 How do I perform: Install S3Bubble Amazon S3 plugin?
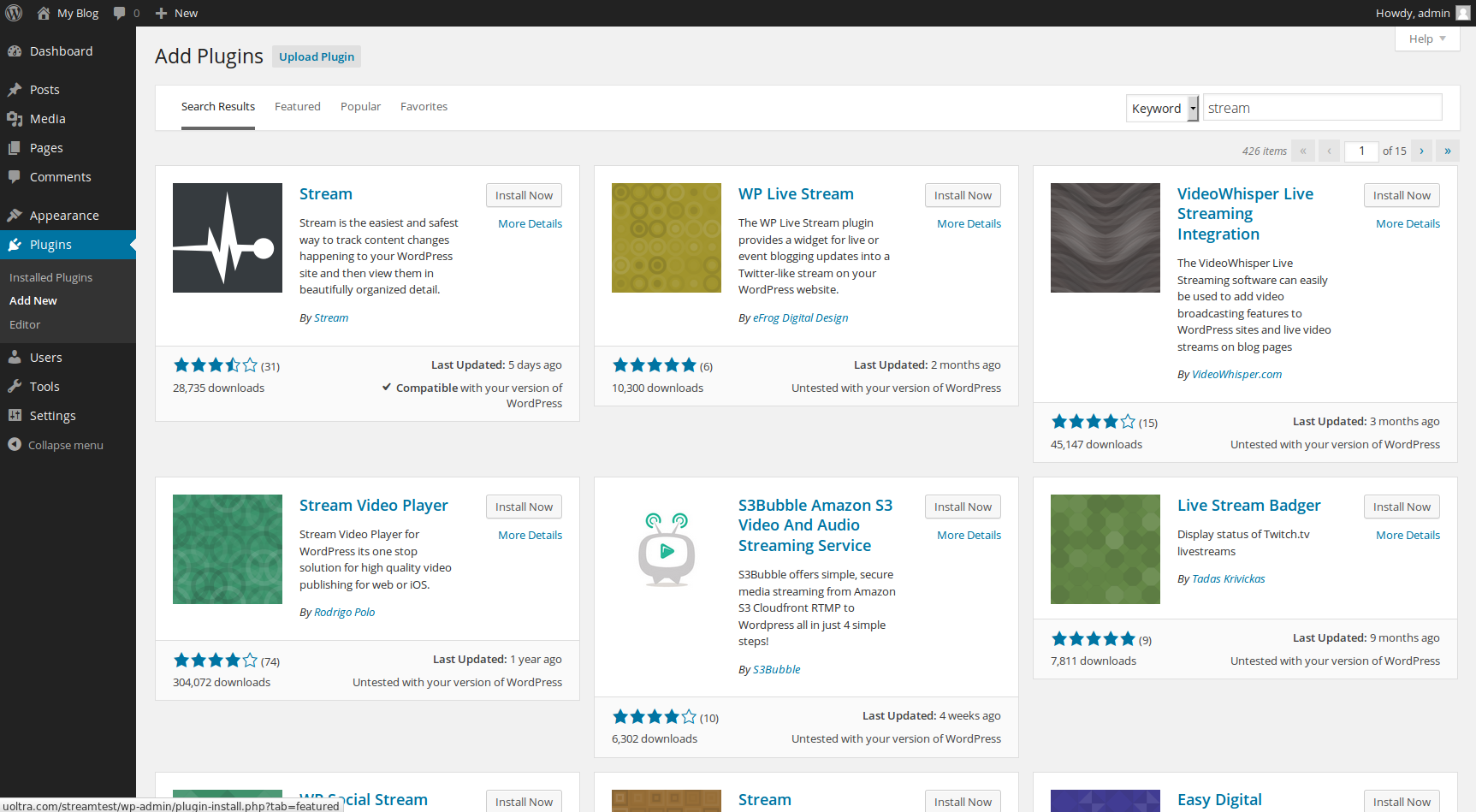tap(963, 507)
